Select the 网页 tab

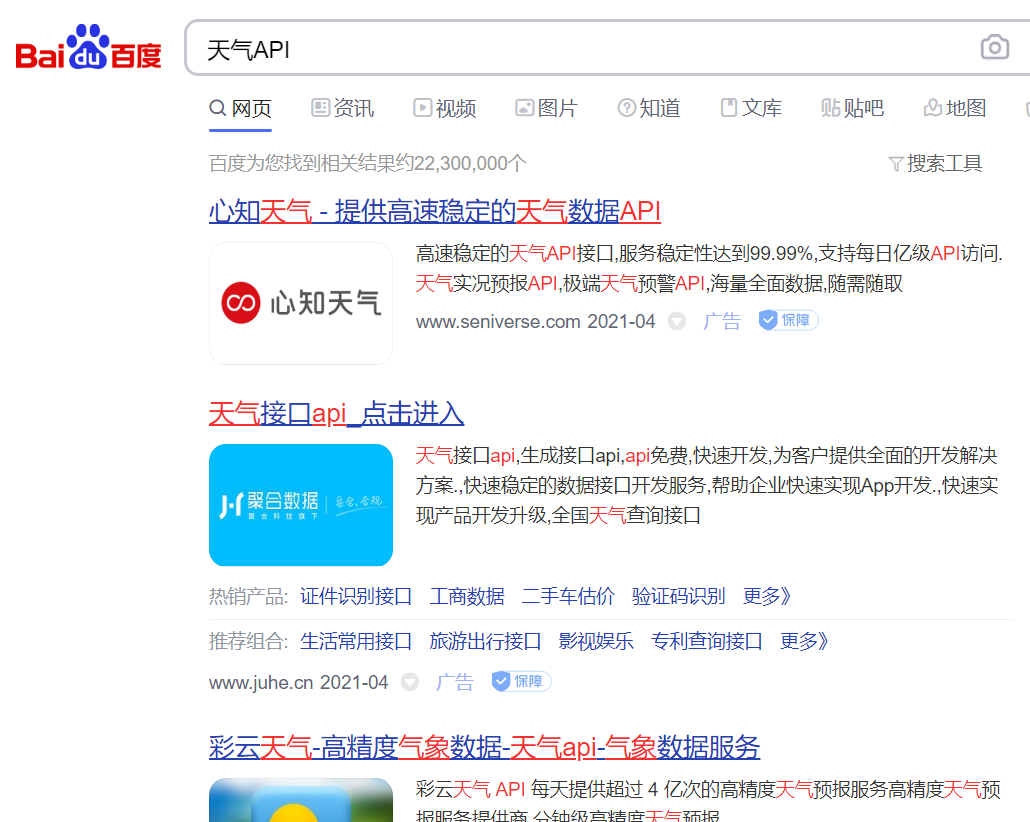pyautogui.click(x=240, y=108)
